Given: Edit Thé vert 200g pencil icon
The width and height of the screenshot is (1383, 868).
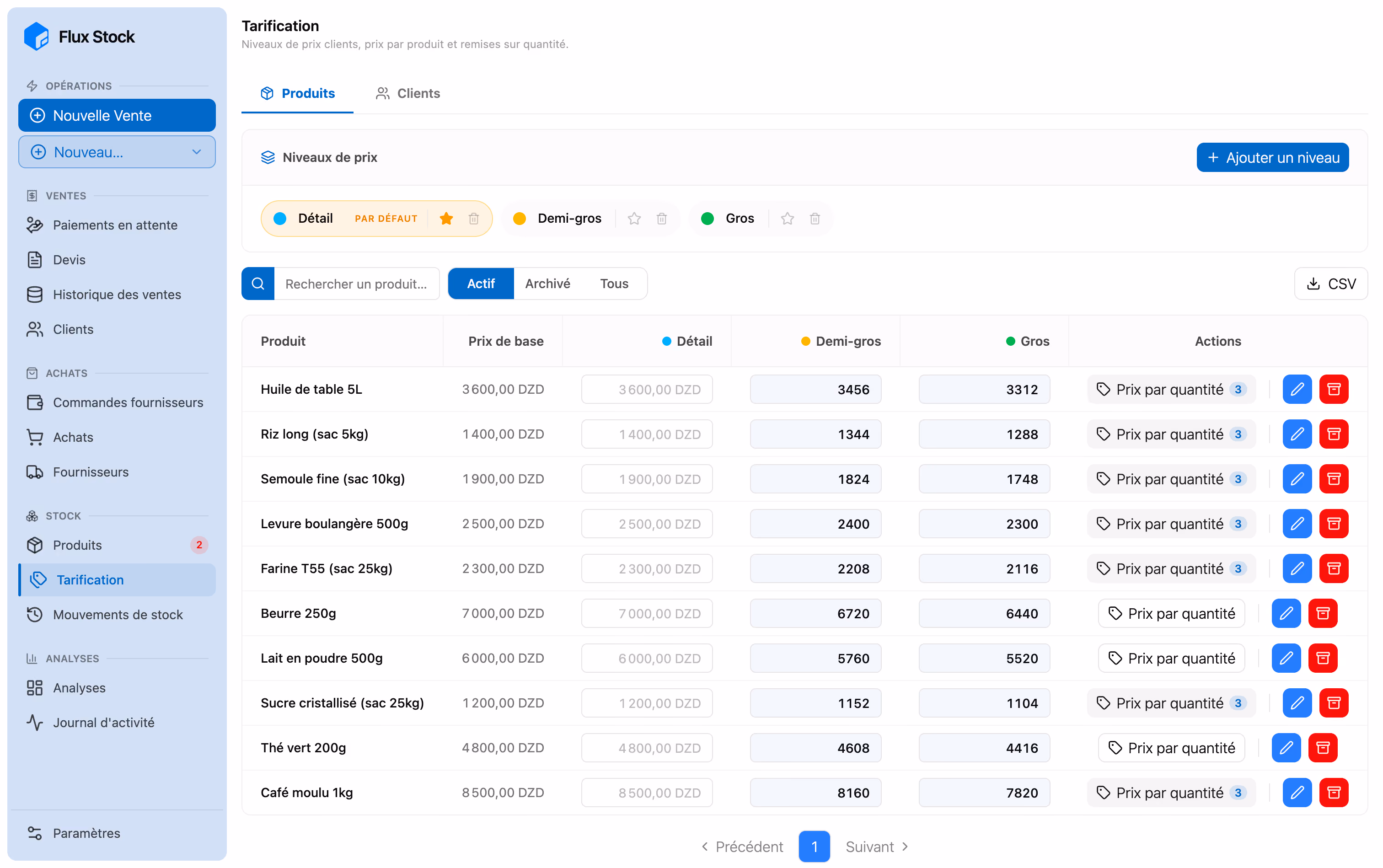Looking at the screenshot, I should (x=1286, y=747).
